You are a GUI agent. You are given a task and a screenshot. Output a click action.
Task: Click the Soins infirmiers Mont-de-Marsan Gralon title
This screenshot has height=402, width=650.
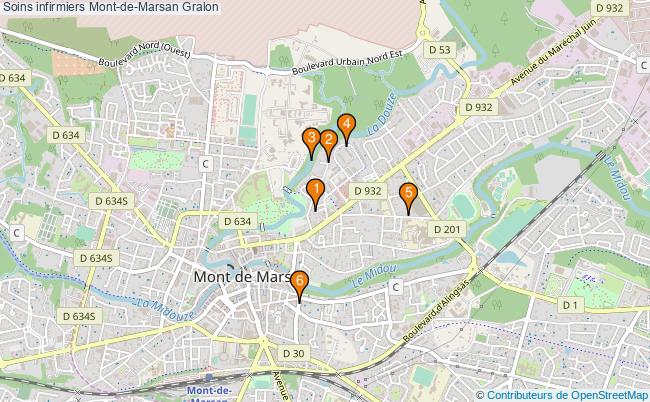[x=110, y=7]
